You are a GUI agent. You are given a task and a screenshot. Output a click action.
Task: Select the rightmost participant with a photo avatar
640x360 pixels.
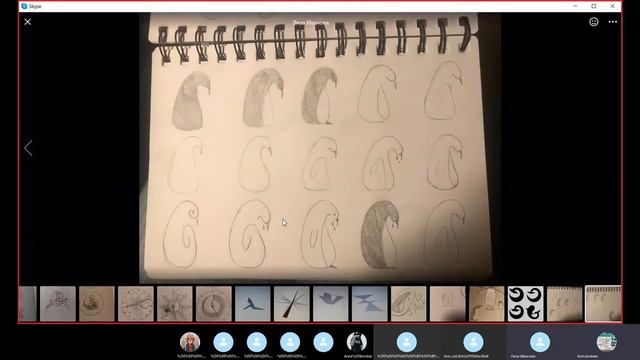pyautogui.click(x=607, y=342)
